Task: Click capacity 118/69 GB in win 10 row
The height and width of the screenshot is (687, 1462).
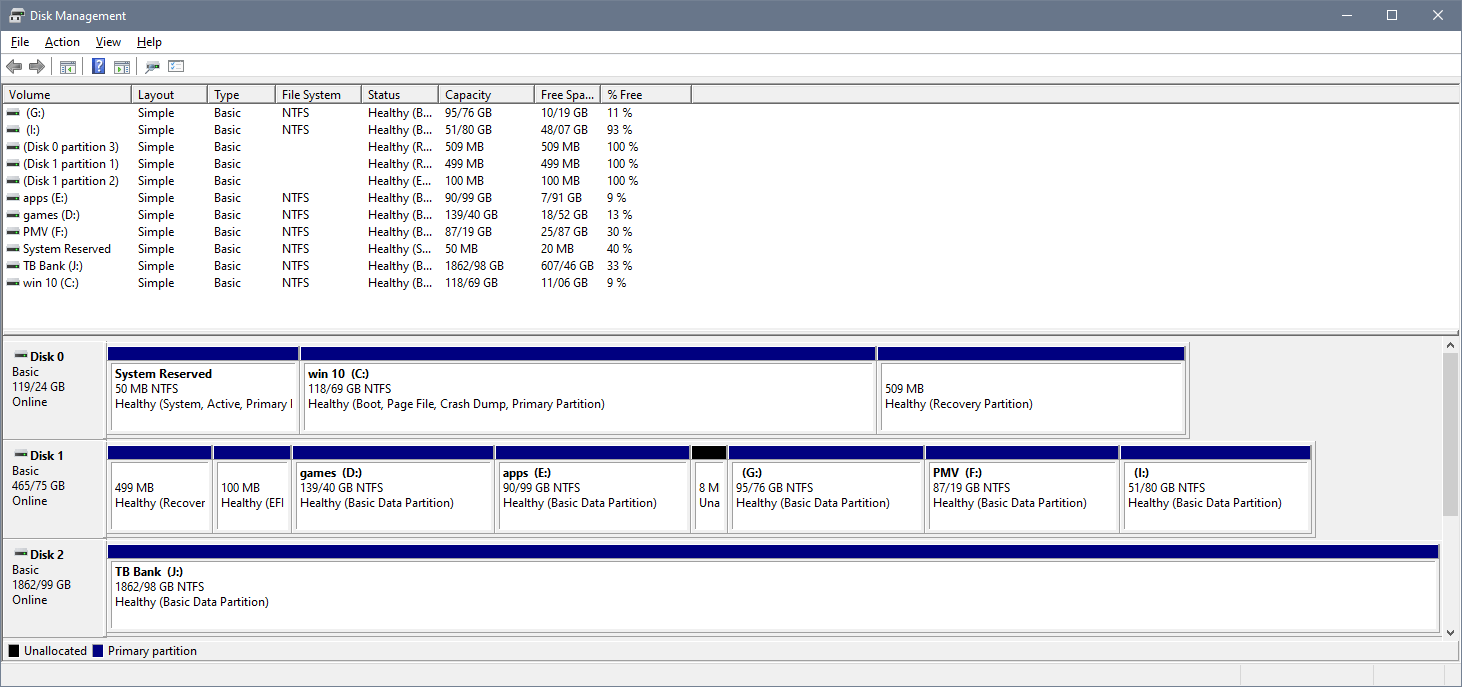Action: click(471, 283)
